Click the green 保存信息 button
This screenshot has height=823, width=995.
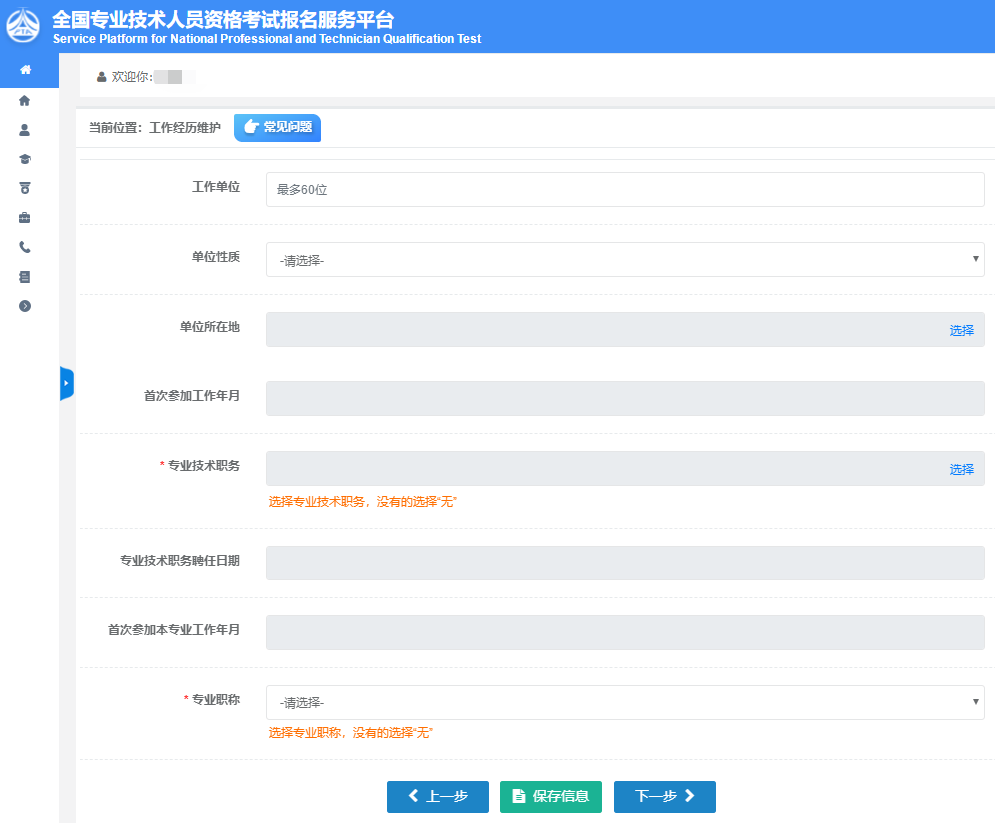pos(550,797)
